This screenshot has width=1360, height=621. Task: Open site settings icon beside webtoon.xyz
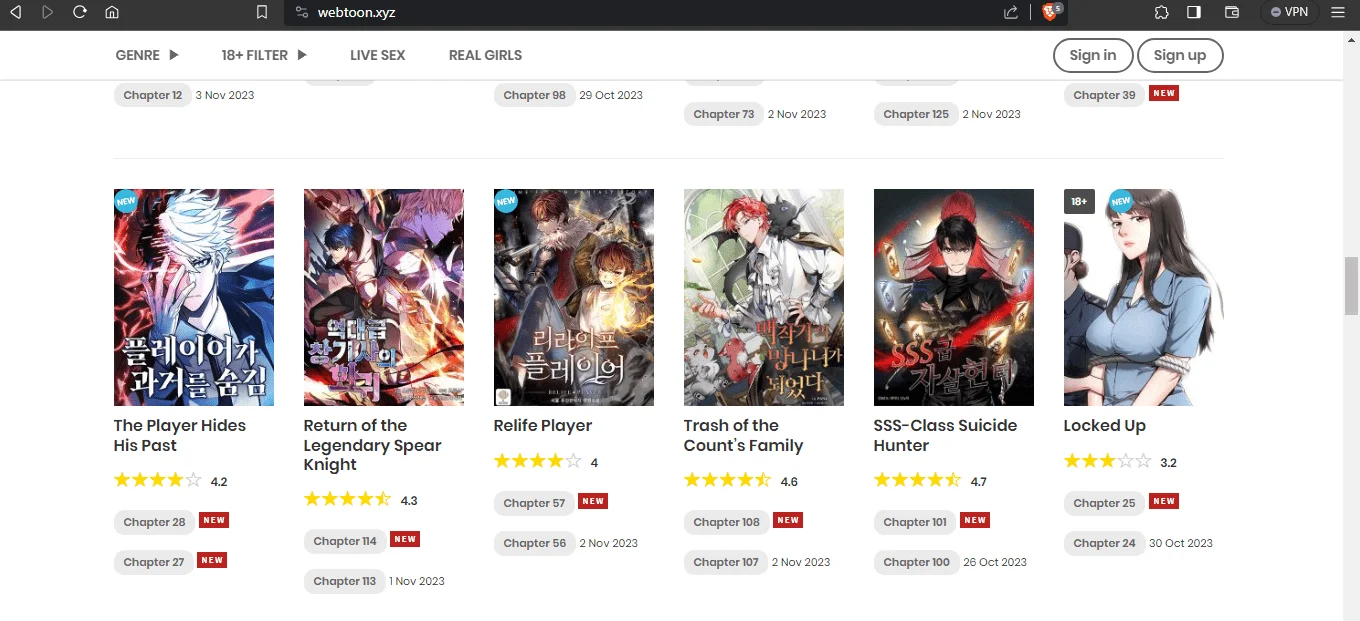301,12
